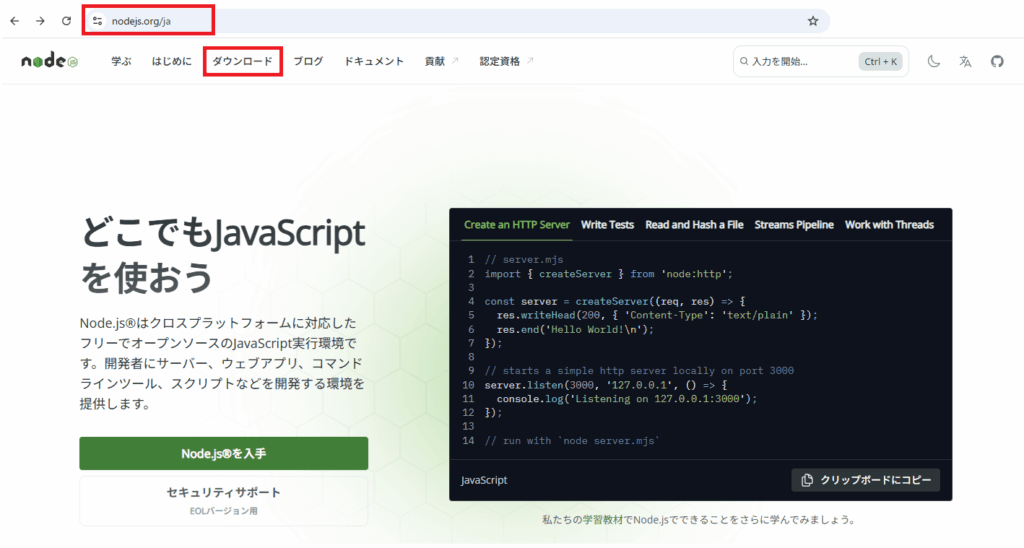
Task: Open the 学習教材 link below the code
Action: coord(602,520)
